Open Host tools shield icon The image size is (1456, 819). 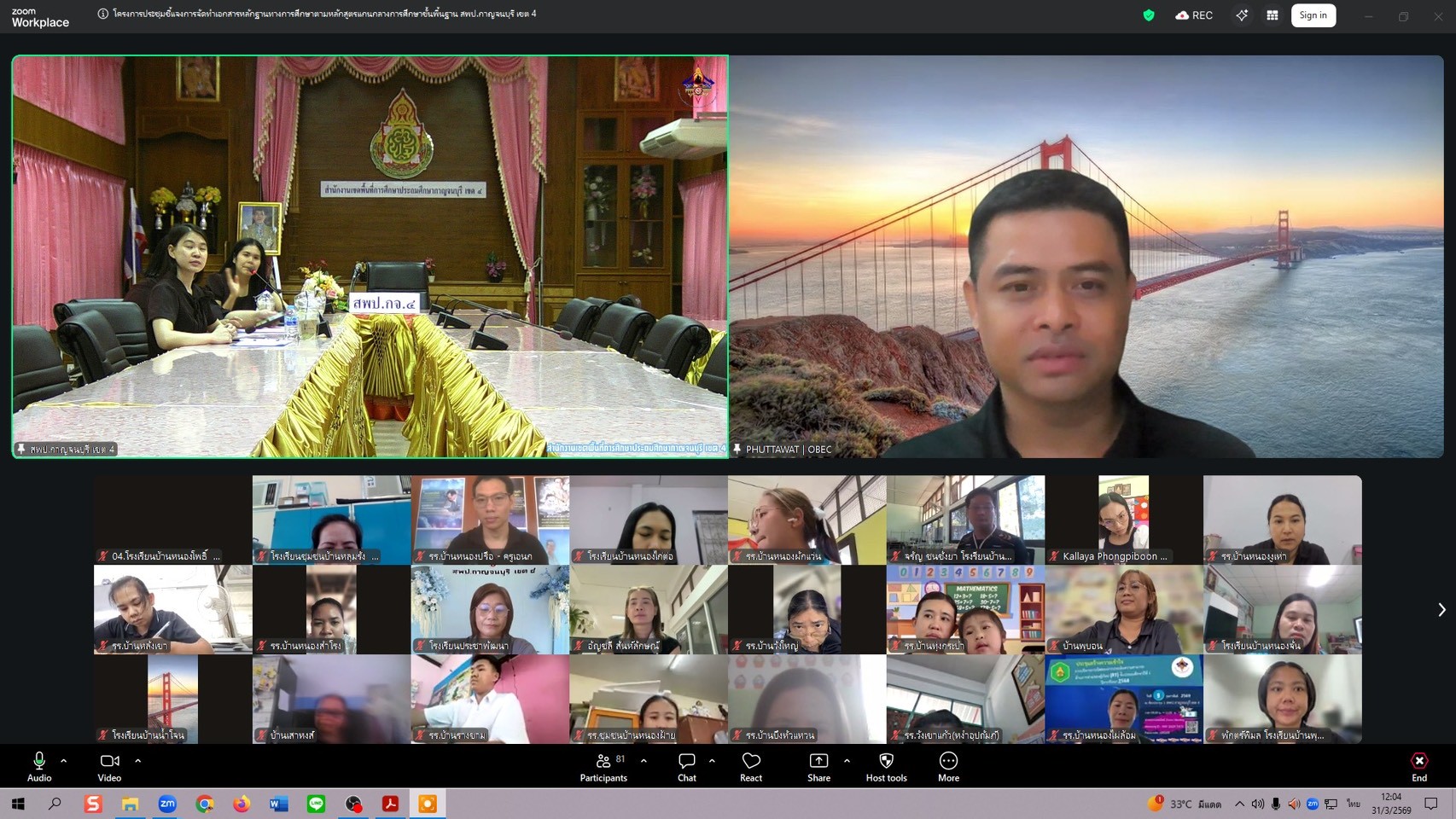(x=886, y=766)
